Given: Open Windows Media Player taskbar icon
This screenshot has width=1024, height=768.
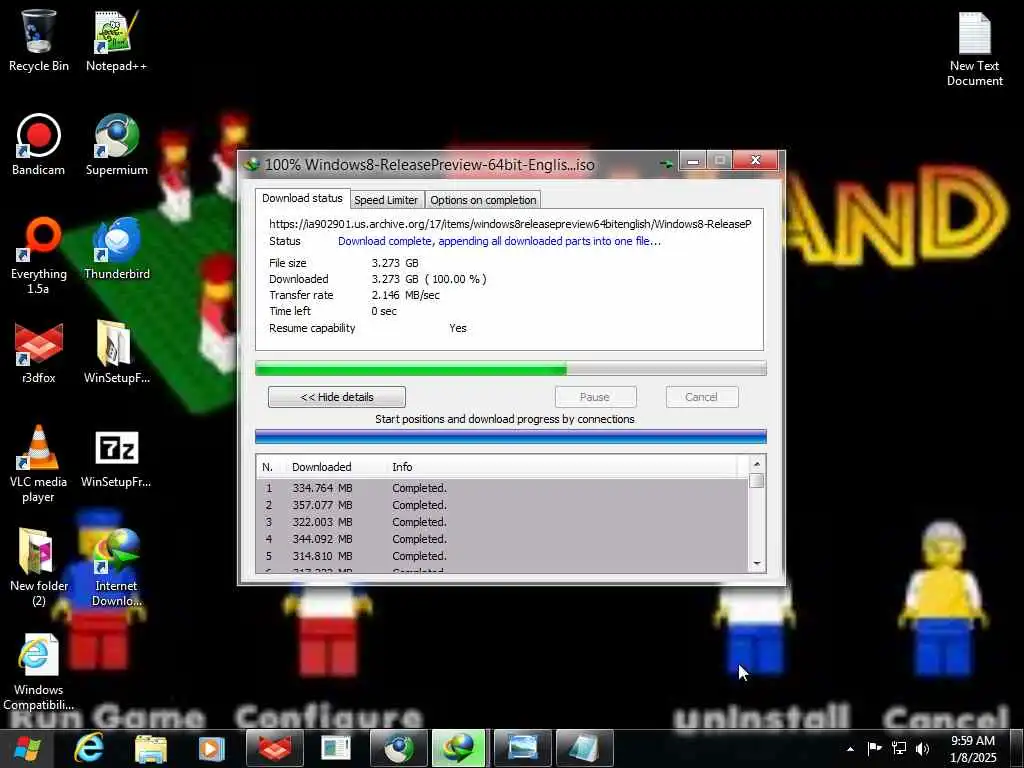Looking at the screenshot, I should tap(211, 748).
